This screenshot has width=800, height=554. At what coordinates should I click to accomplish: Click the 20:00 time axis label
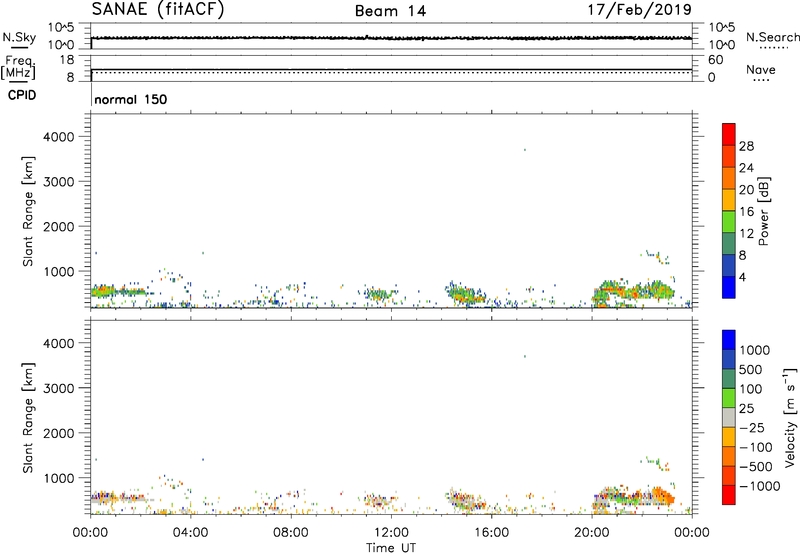pyautogui.click(x=592, y=533)
